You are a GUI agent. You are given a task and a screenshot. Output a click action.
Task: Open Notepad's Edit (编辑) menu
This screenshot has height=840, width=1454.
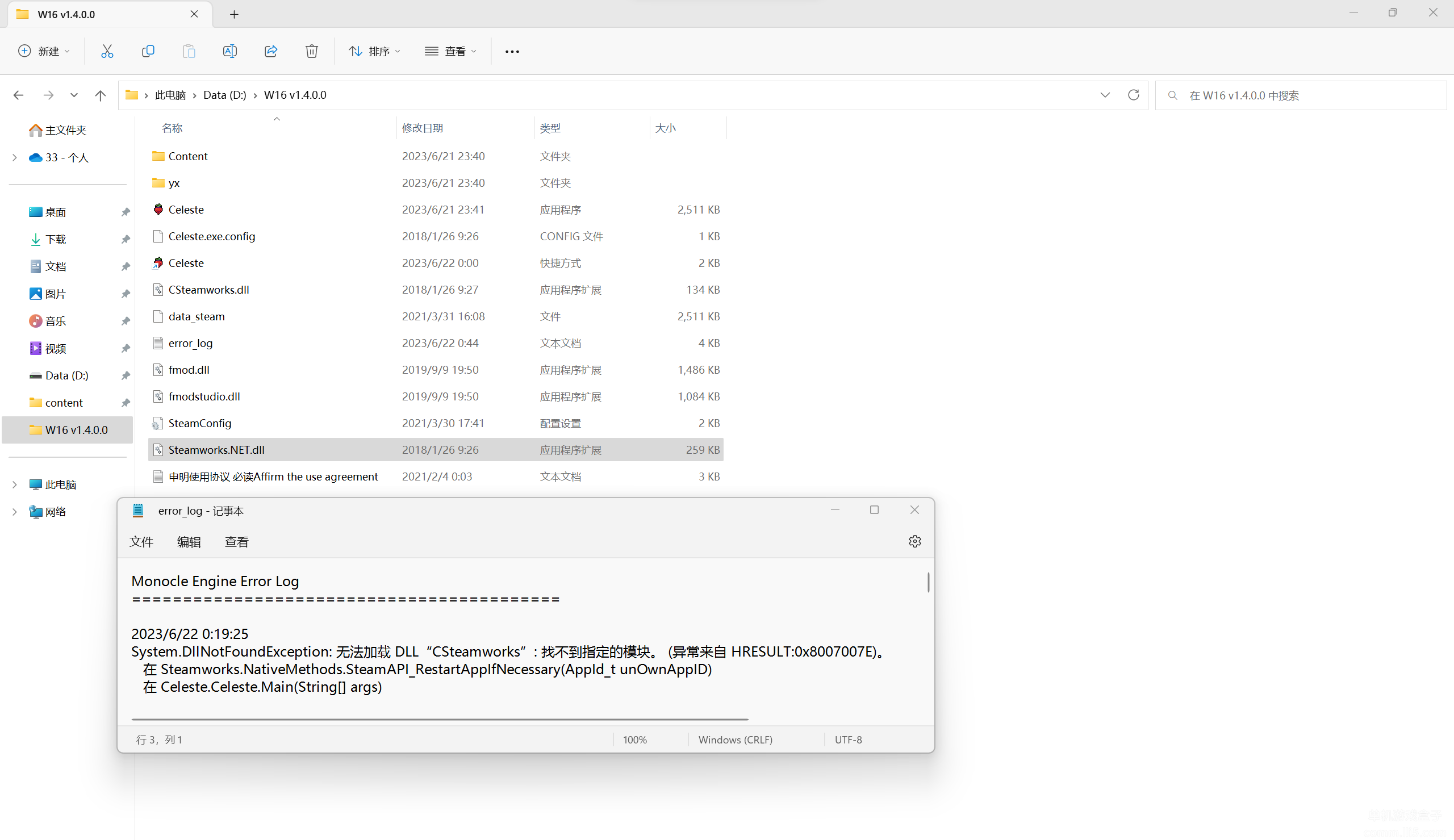coord(189,542)
